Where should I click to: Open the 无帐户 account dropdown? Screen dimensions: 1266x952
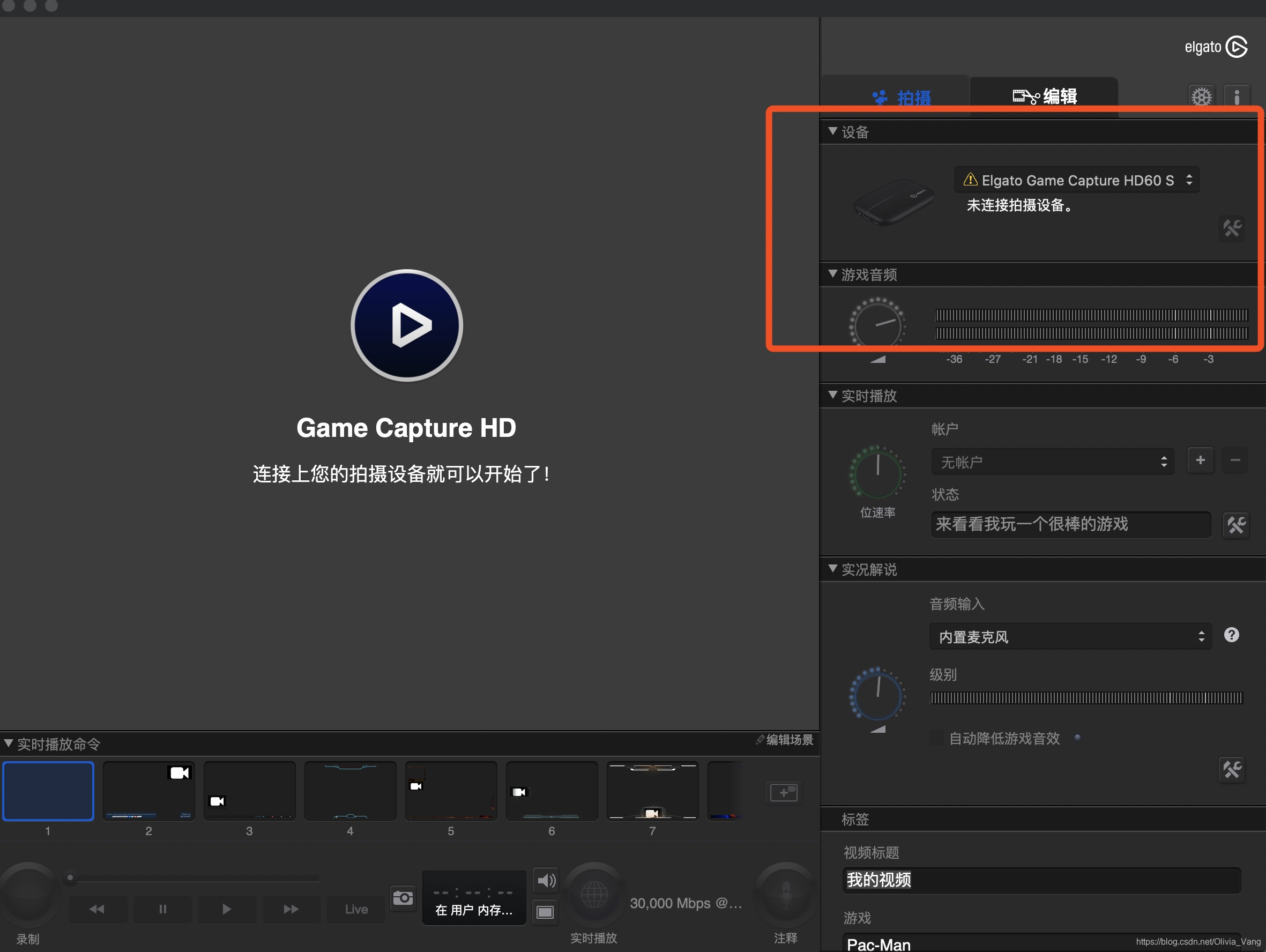[1053, 462]
